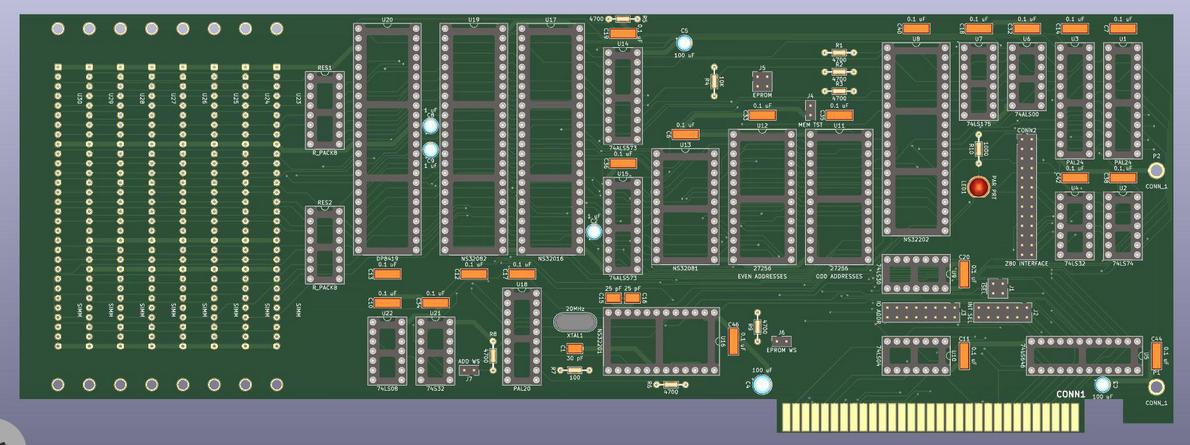This screenshot has height=445, width=1190.
Task: Select the EPROM WS jumper J6
Action: coord(781,342)
